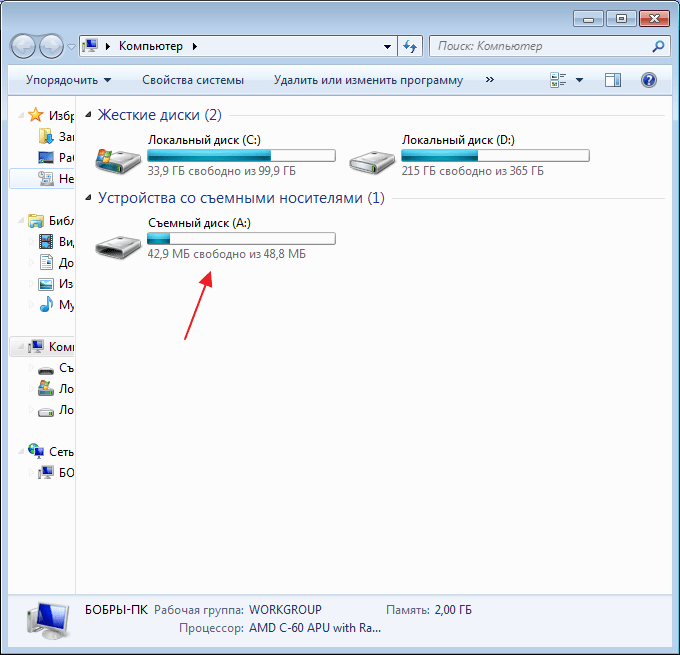Viewport: 680px width, 655px height.
Task: Click the 33,9 ГБ свободно из 99,9 ГБ text
Action: (x=222, y=171)
